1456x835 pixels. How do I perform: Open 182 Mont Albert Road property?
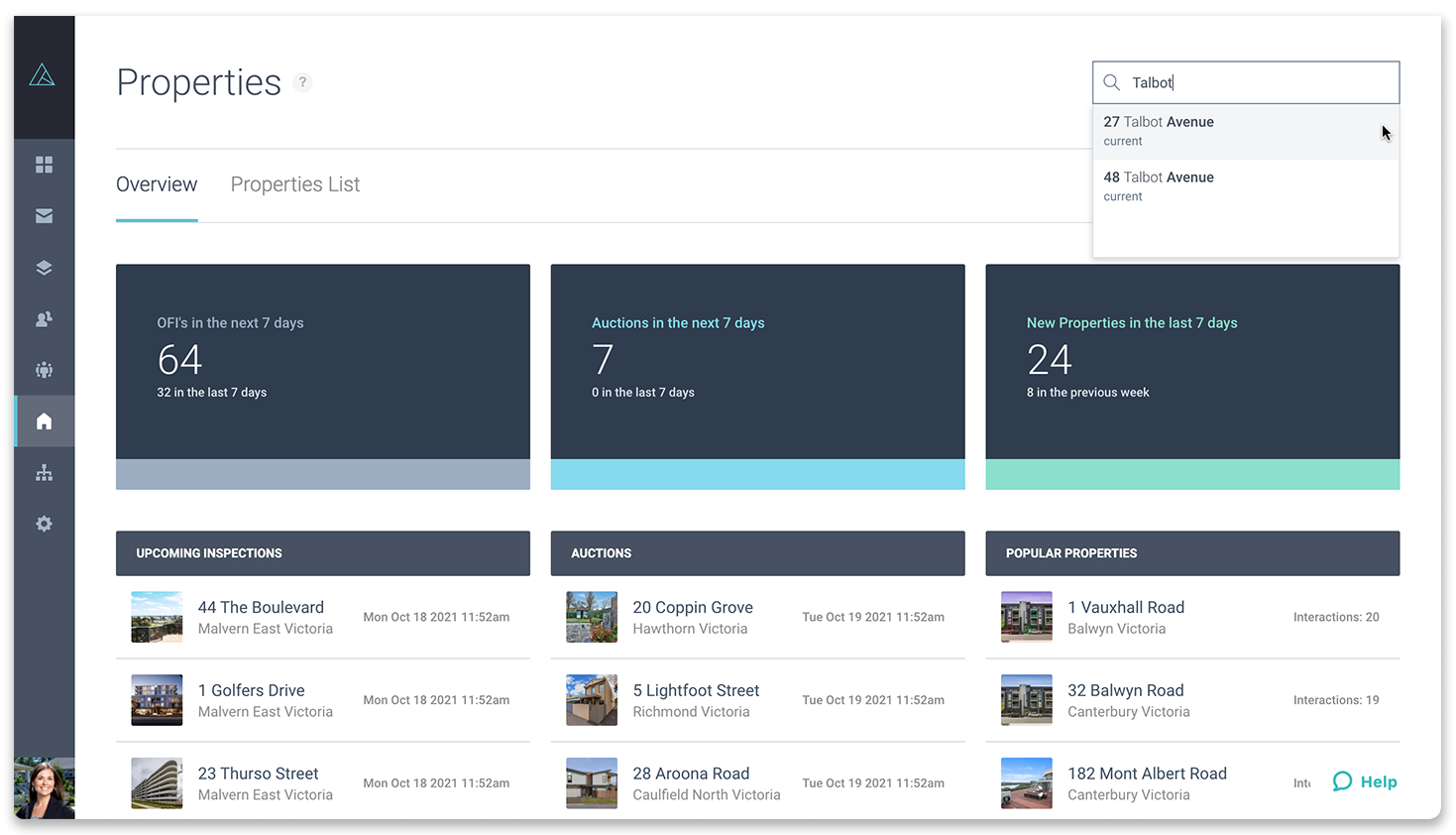click(x=1192, y=782)
